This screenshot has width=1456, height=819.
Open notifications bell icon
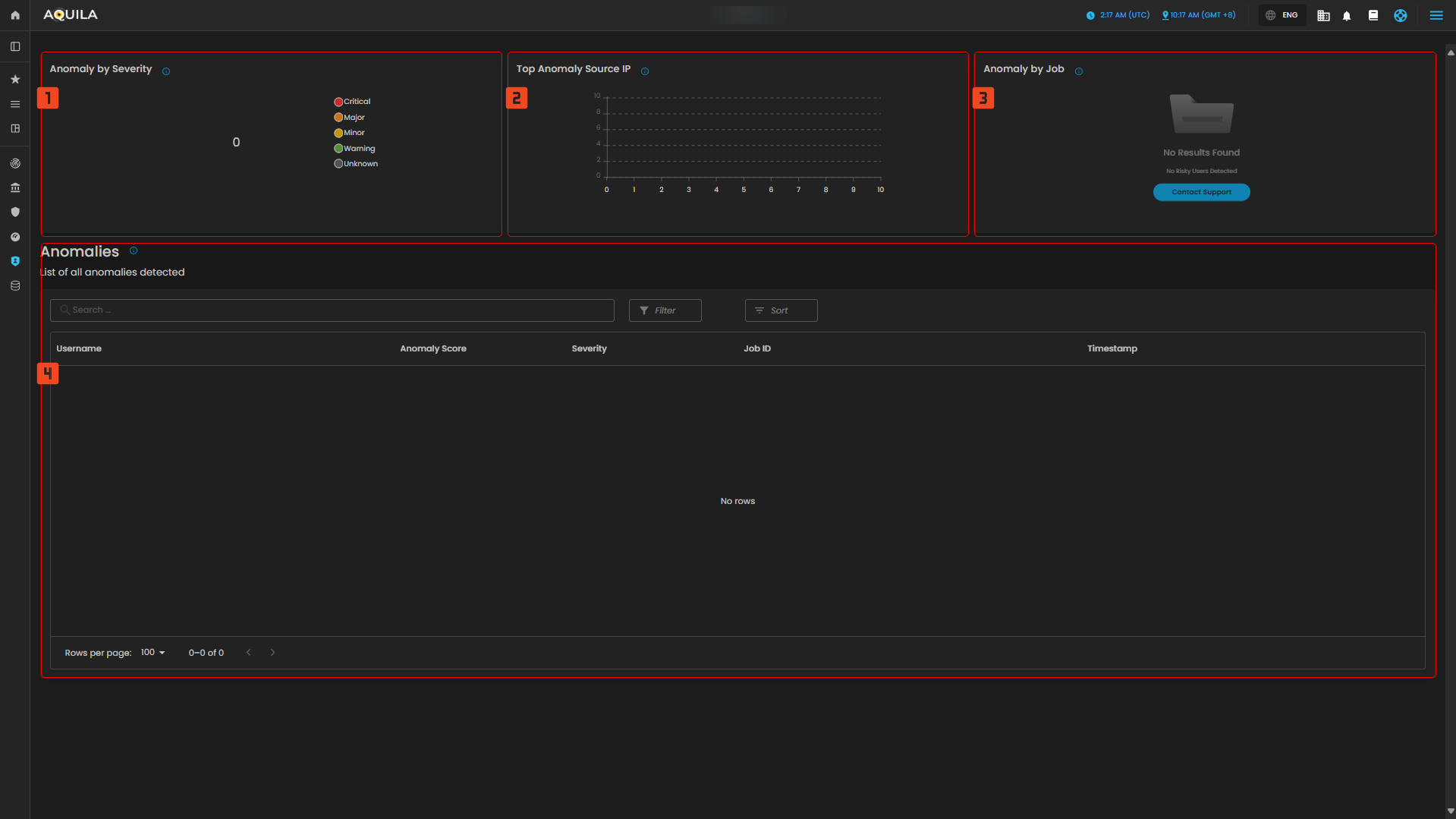click(1347, 16)
